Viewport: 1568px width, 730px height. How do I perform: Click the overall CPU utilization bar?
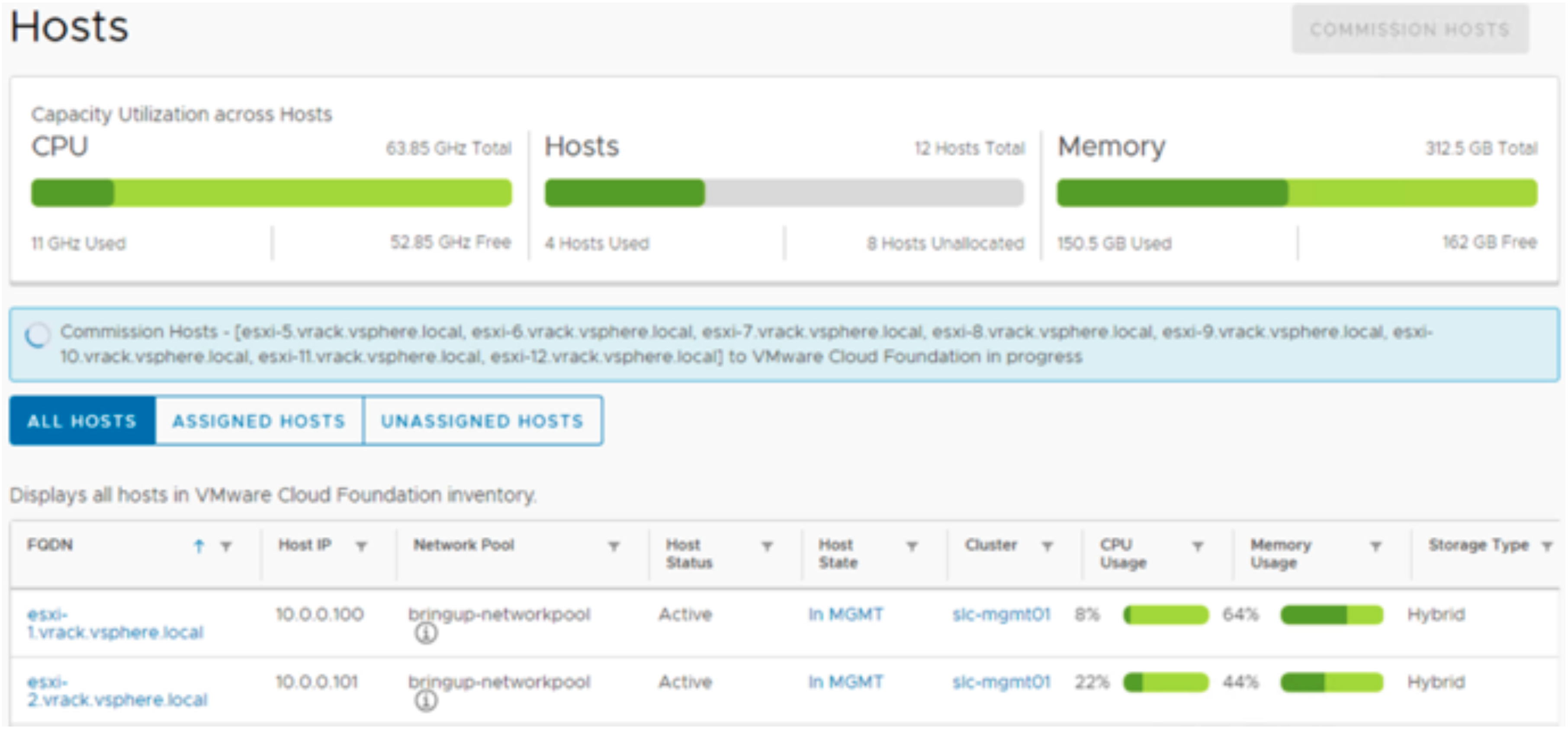point(271,193)
